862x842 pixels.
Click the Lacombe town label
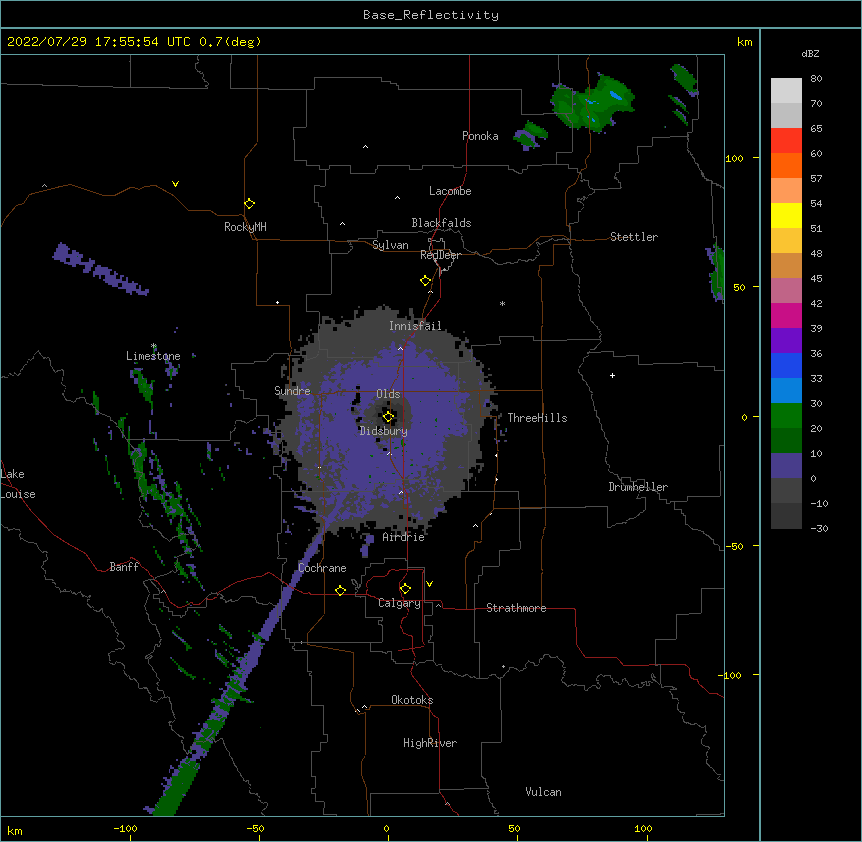coord(450,191)
